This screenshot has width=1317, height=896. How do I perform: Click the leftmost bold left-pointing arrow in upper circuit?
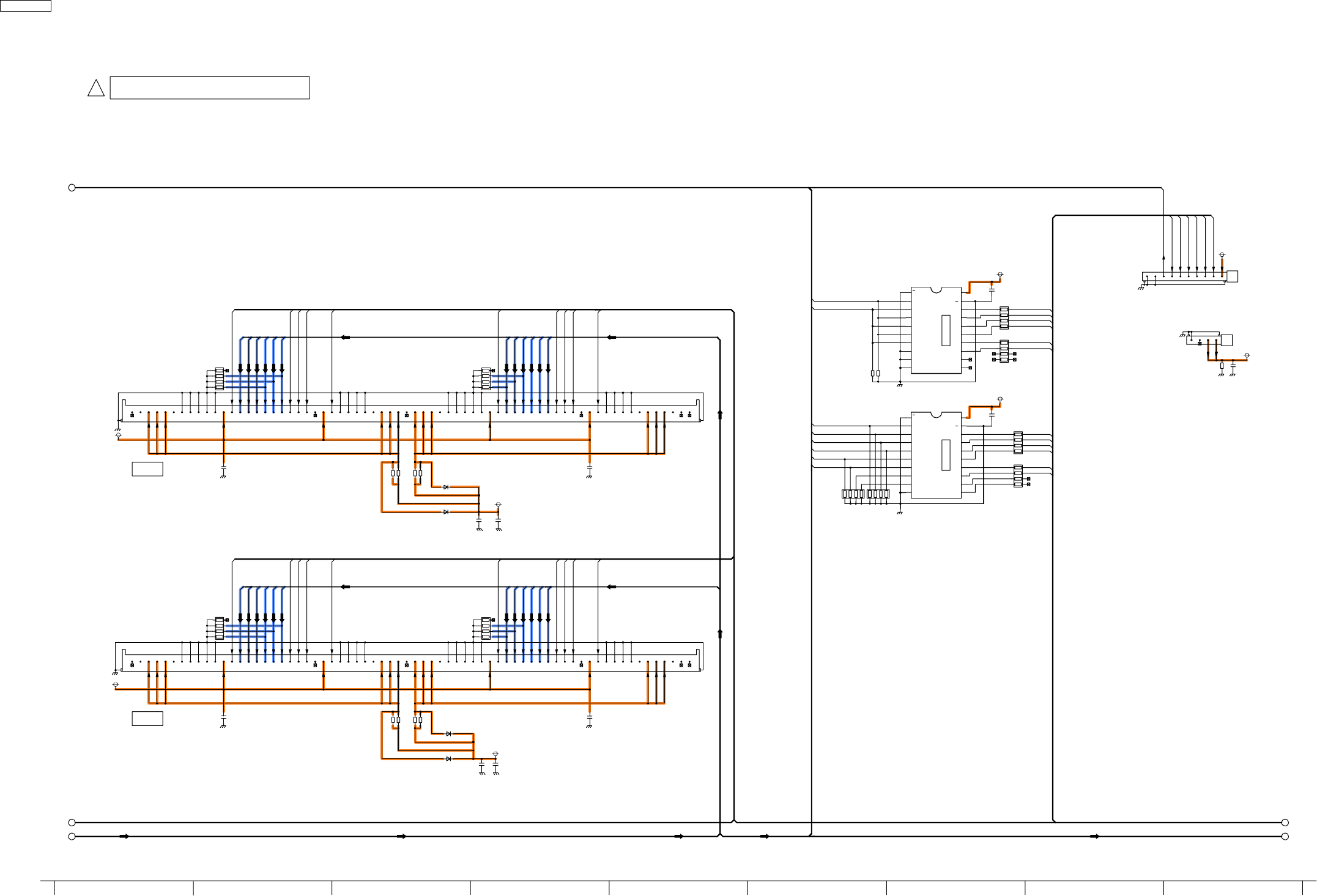coord(345,338)
